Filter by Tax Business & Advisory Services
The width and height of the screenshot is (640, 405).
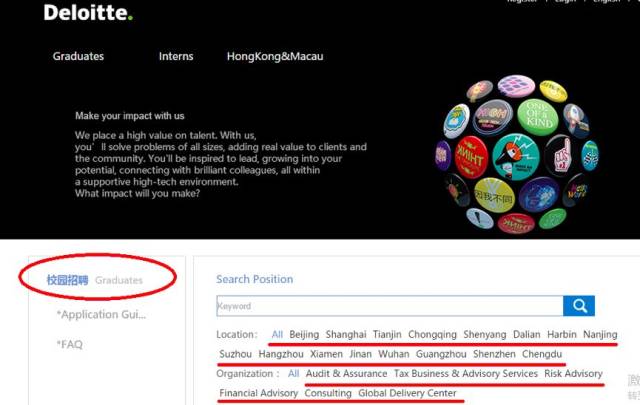pos(466,374)
